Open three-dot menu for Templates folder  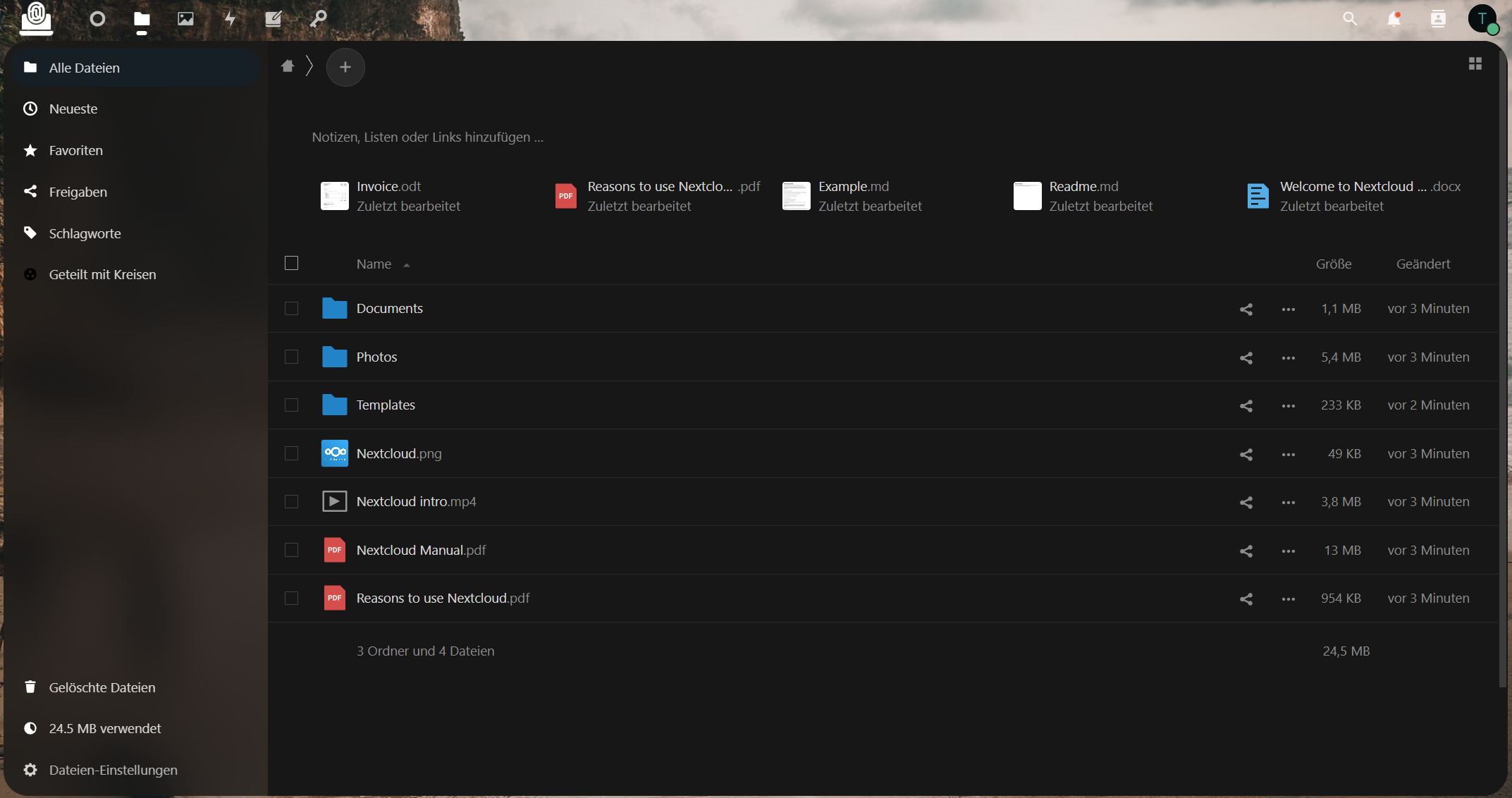1289,406
